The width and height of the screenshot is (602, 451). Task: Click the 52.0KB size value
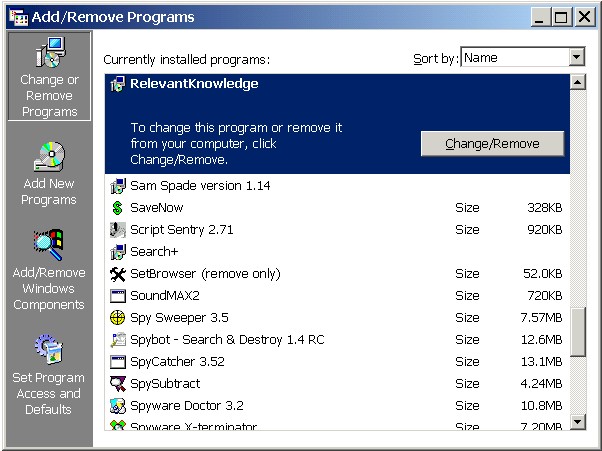pyautogui.click(x=542, y=274)
